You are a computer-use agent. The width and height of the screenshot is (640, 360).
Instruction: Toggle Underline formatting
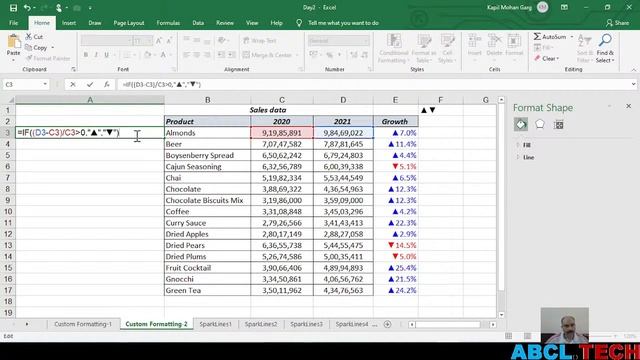point(107,55)
